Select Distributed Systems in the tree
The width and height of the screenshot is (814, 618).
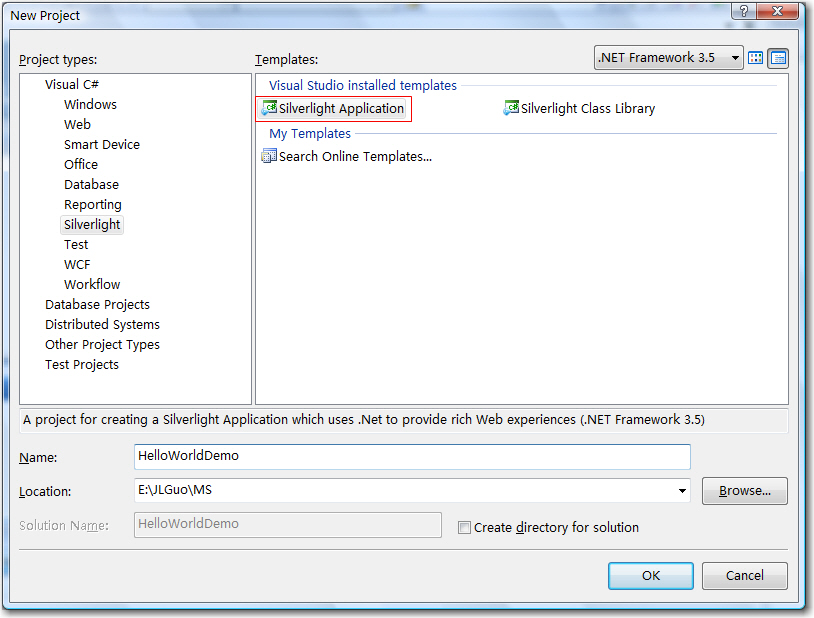(102, 325)
